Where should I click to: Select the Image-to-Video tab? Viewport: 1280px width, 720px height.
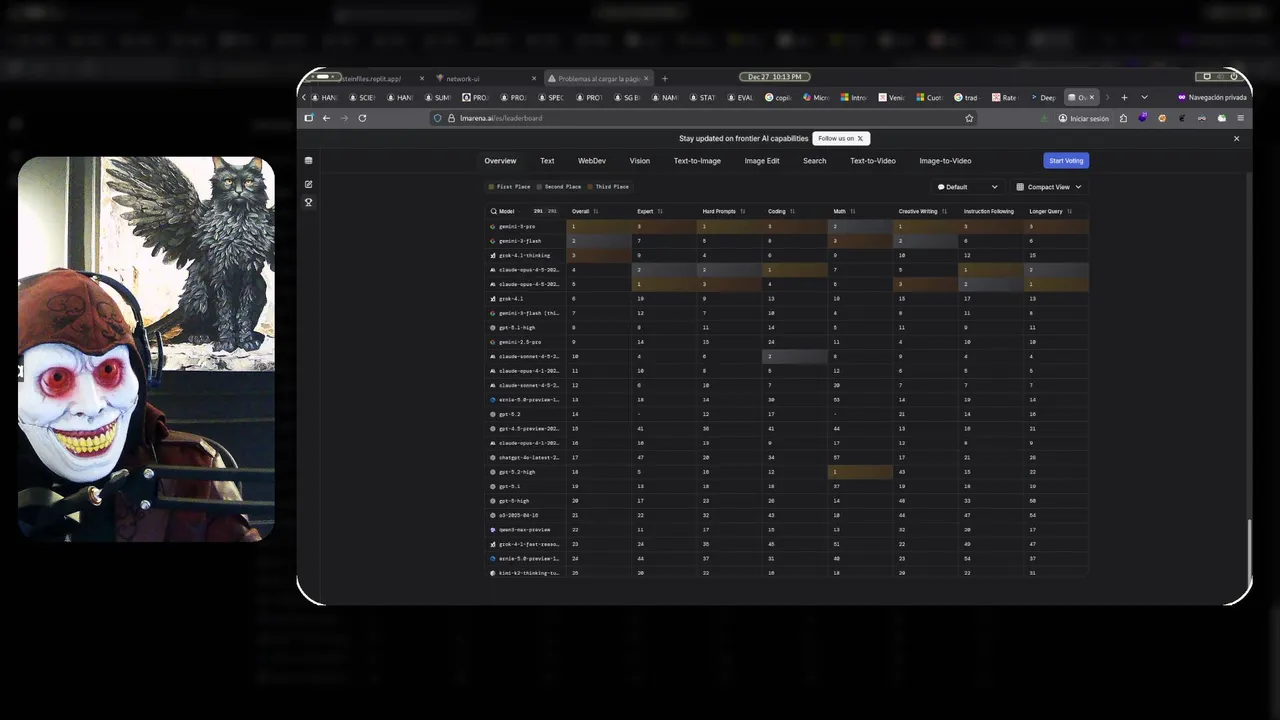pyautogui.click(x=945, y=161)
